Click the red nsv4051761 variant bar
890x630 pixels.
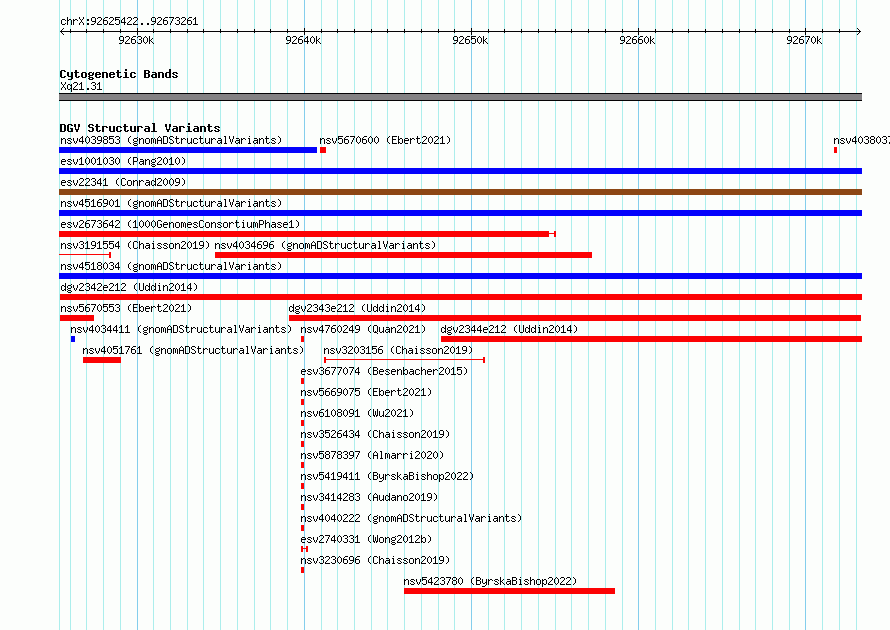pos(102,360)
